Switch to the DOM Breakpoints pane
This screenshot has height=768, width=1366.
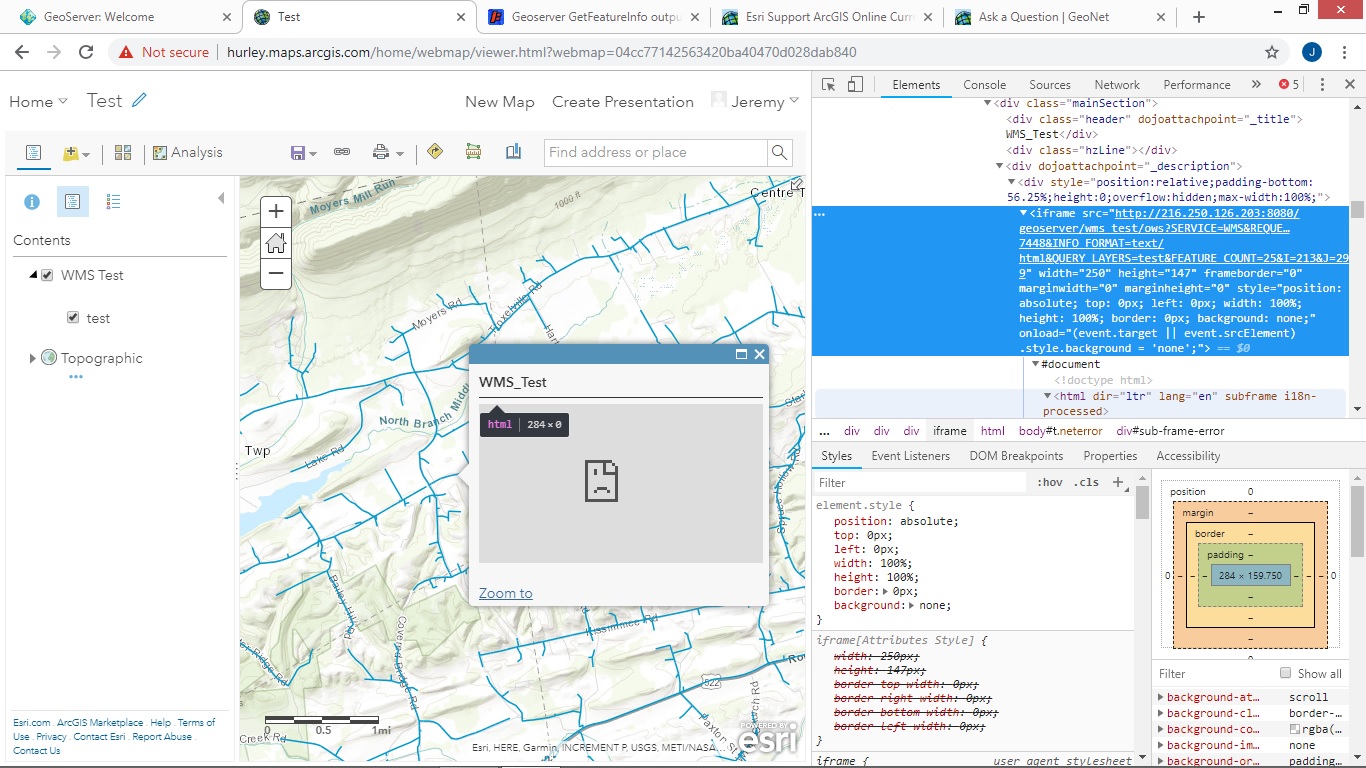click(x=1016, y=456)
